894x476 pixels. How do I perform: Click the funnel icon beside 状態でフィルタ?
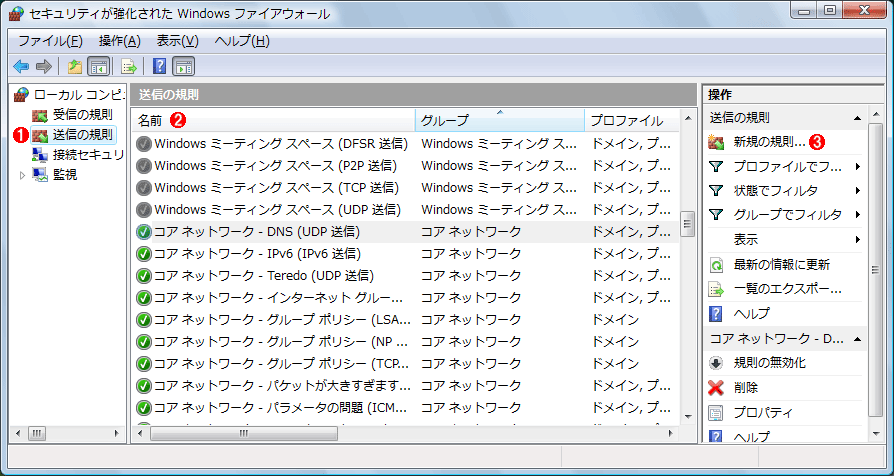[716, 190]
